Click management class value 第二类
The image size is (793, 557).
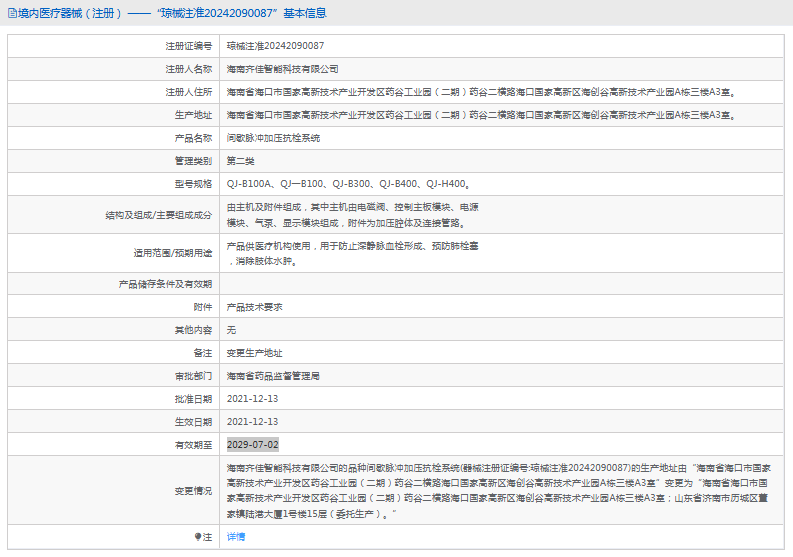coord(240,161)
